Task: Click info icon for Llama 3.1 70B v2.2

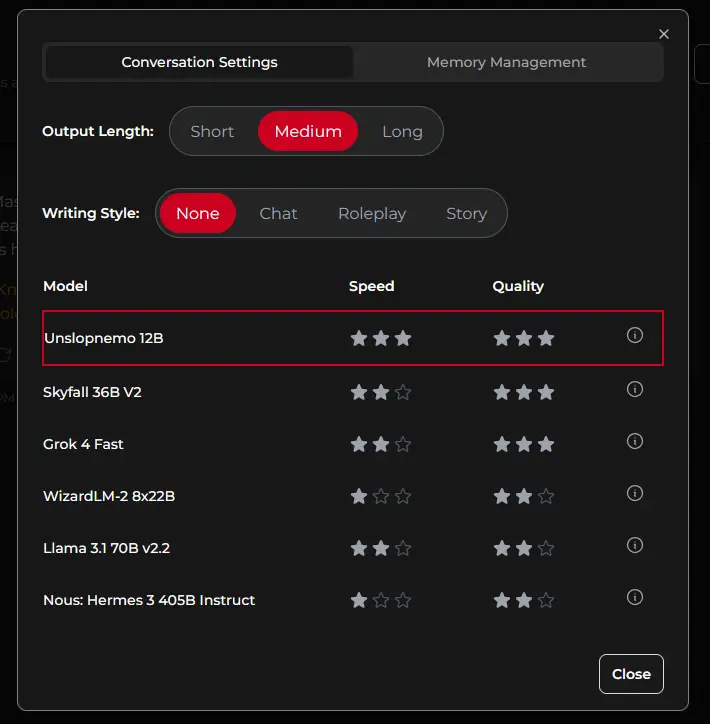Action: tap(634, 546)
